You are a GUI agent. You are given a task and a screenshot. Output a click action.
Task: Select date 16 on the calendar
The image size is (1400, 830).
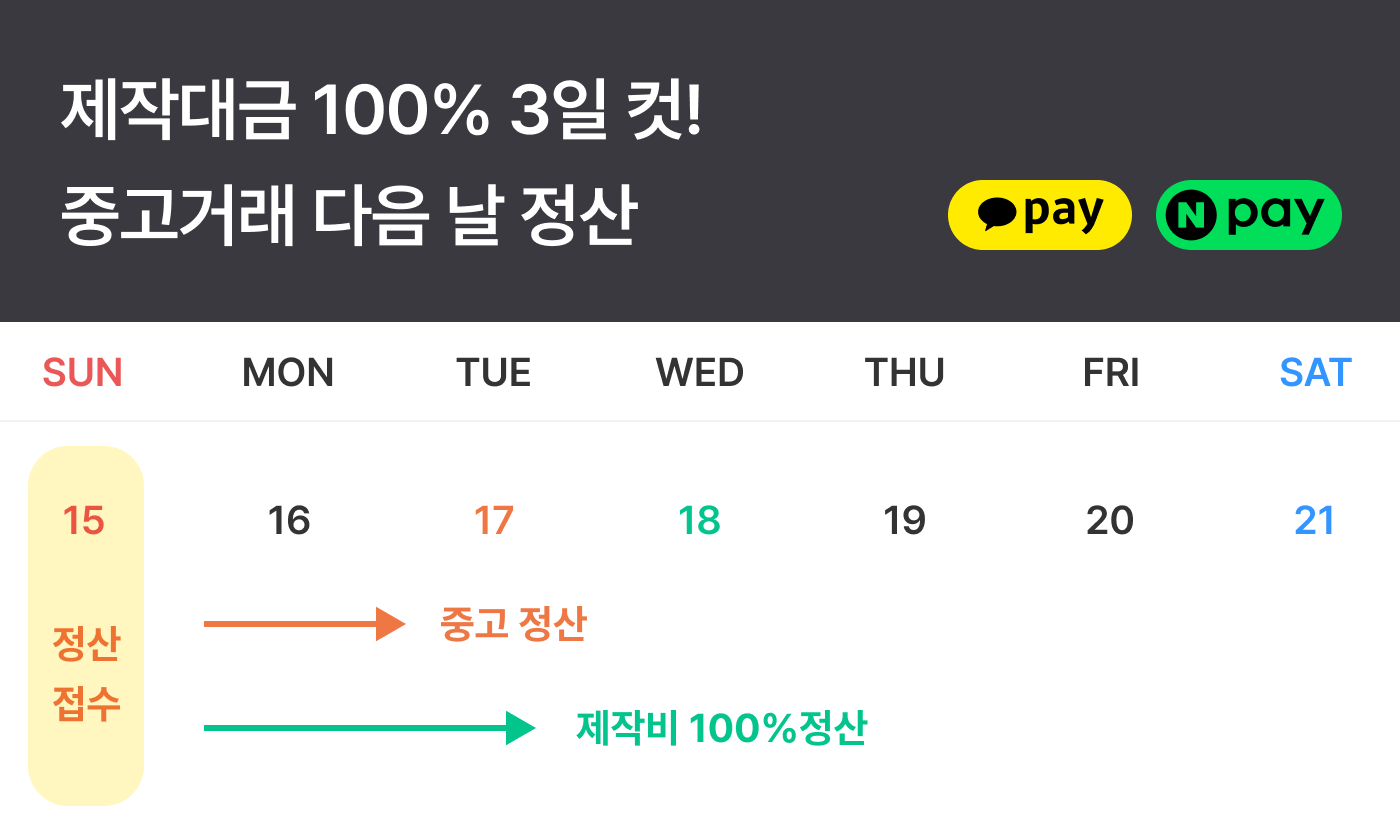click(x=289, y=521)
